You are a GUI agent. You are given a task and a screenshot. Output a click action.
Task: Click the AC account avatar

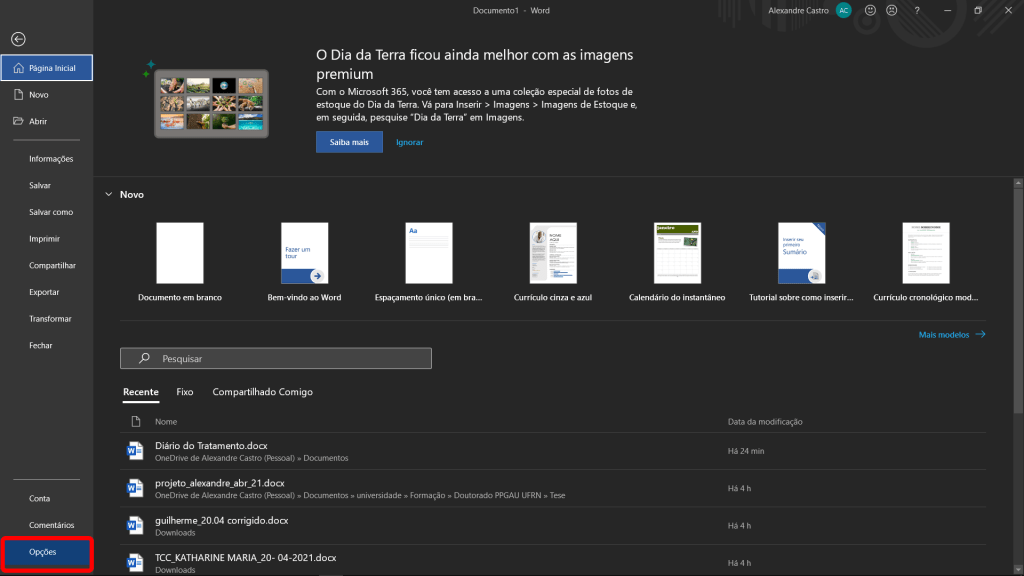843,10
